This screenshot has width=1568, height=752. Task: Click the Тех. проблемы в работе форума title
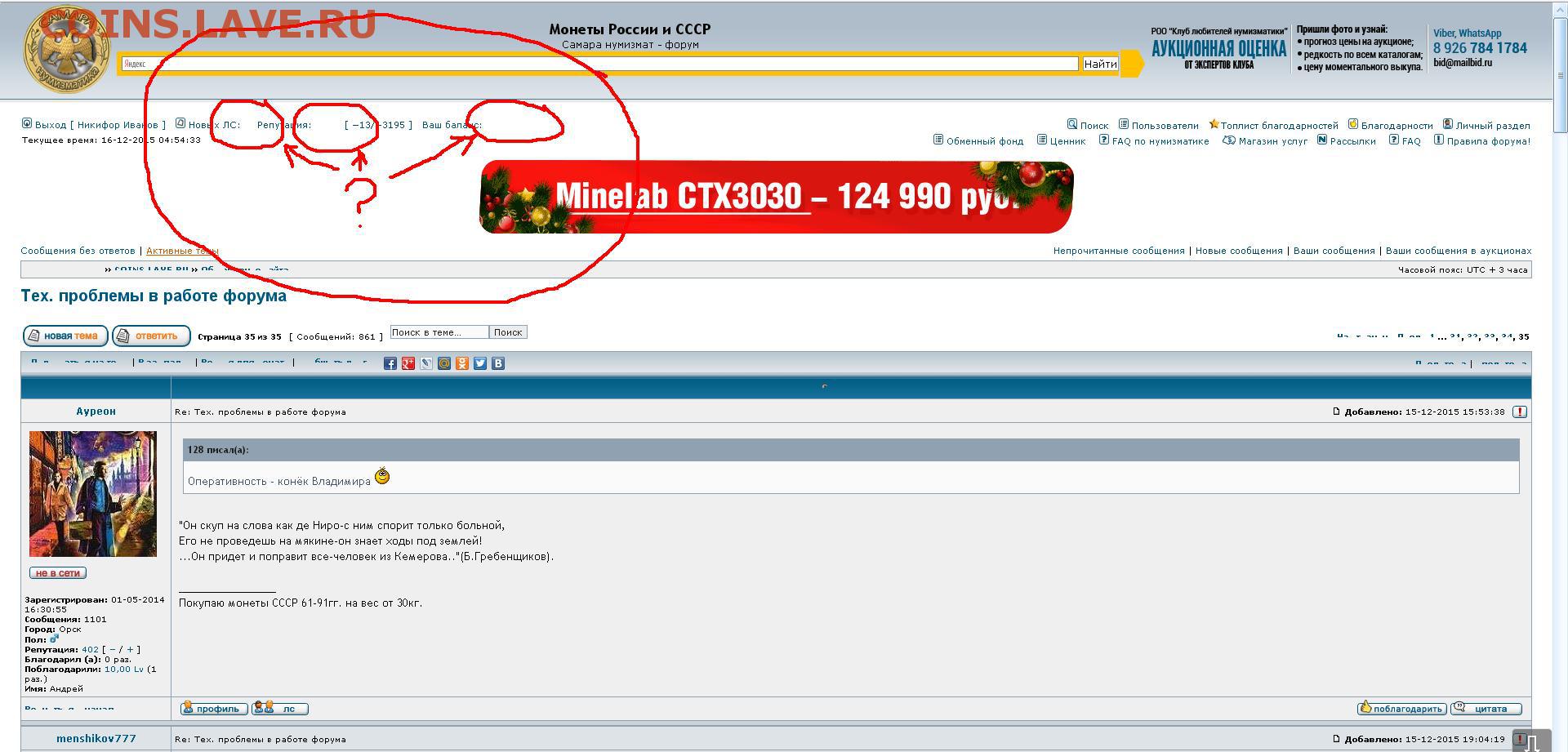154,296
